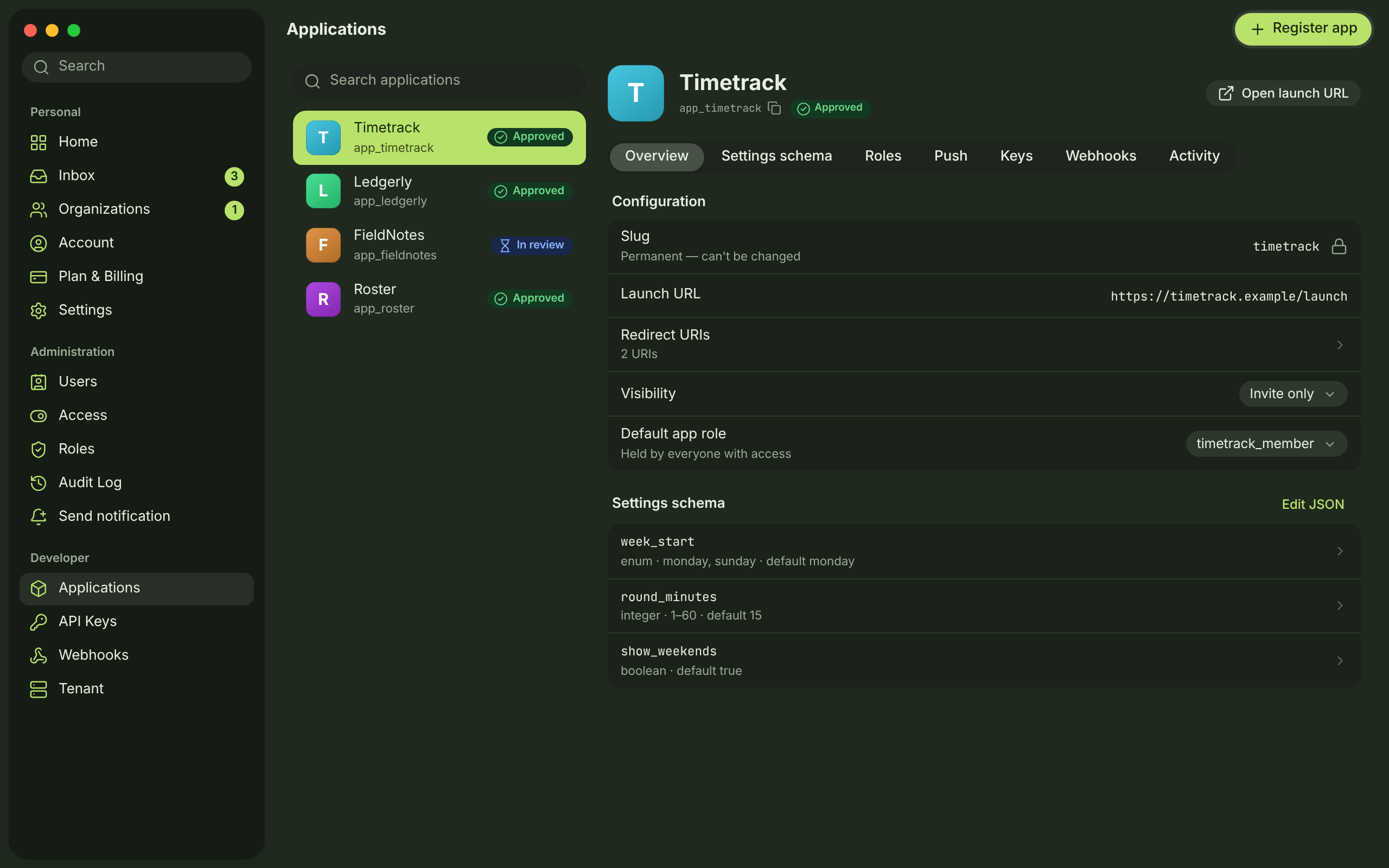Switch to the Push tab

pyautogui.click(x=951, y=156)
